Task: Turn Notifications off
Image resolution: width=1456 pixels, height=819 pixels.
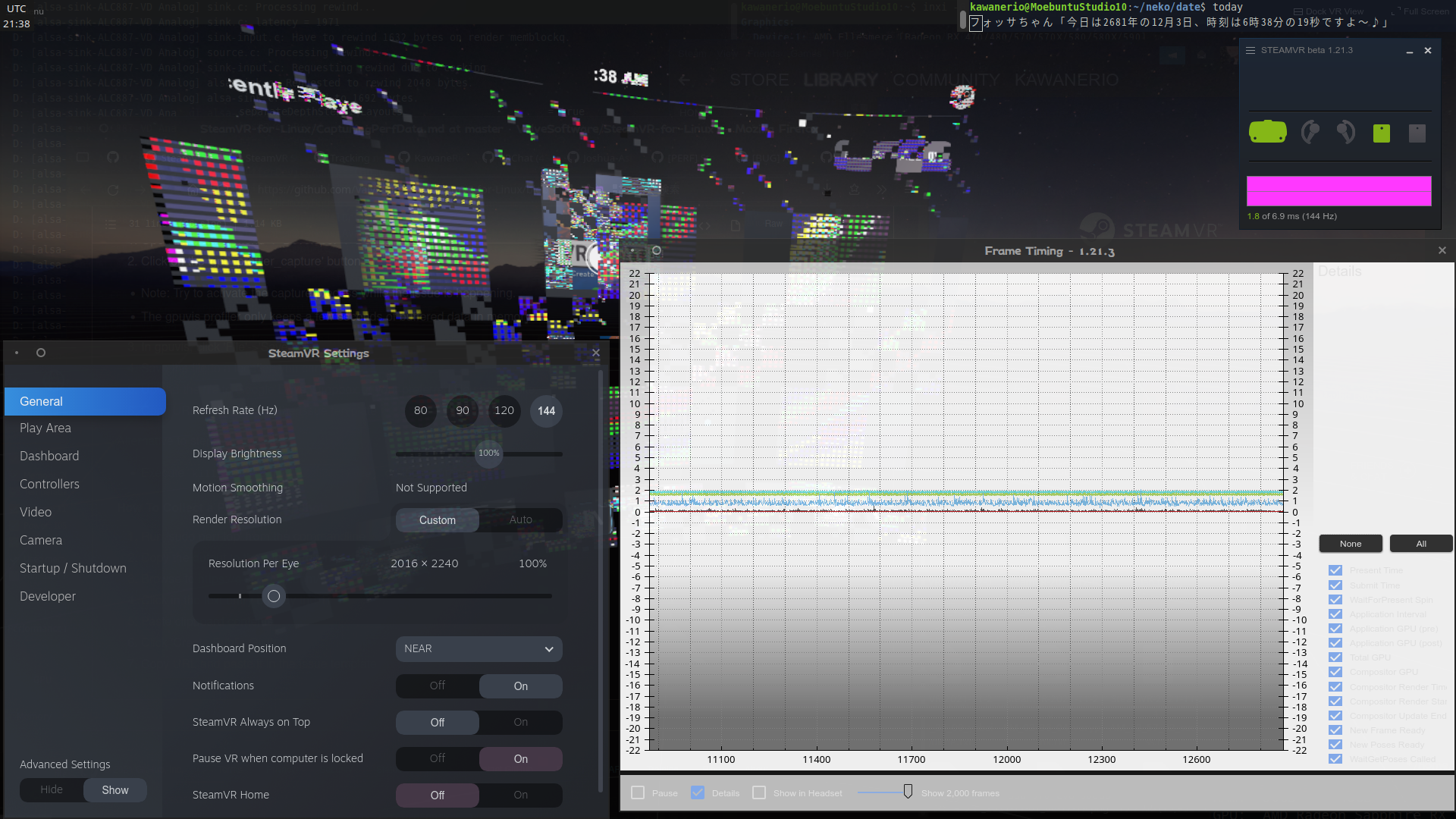Action: [x=438, y=686]
